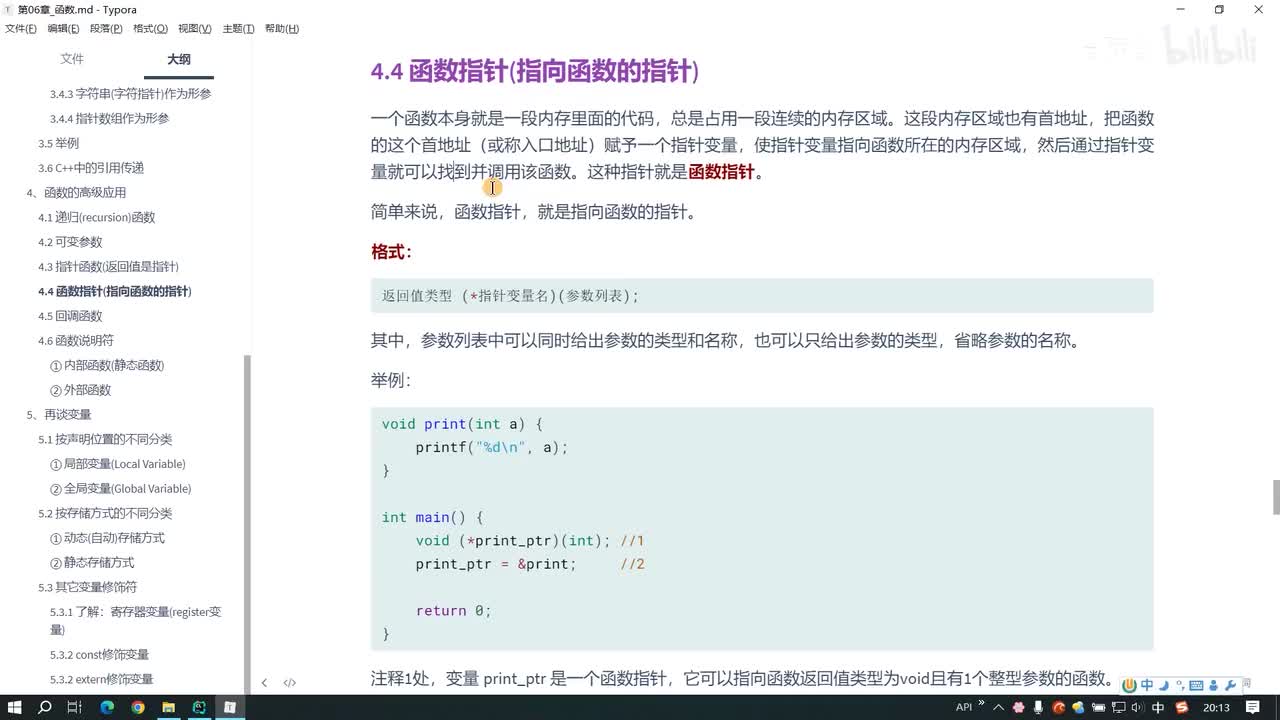
Task: Click the 4.4 函数指针 main heading
Action: point(535,71)
